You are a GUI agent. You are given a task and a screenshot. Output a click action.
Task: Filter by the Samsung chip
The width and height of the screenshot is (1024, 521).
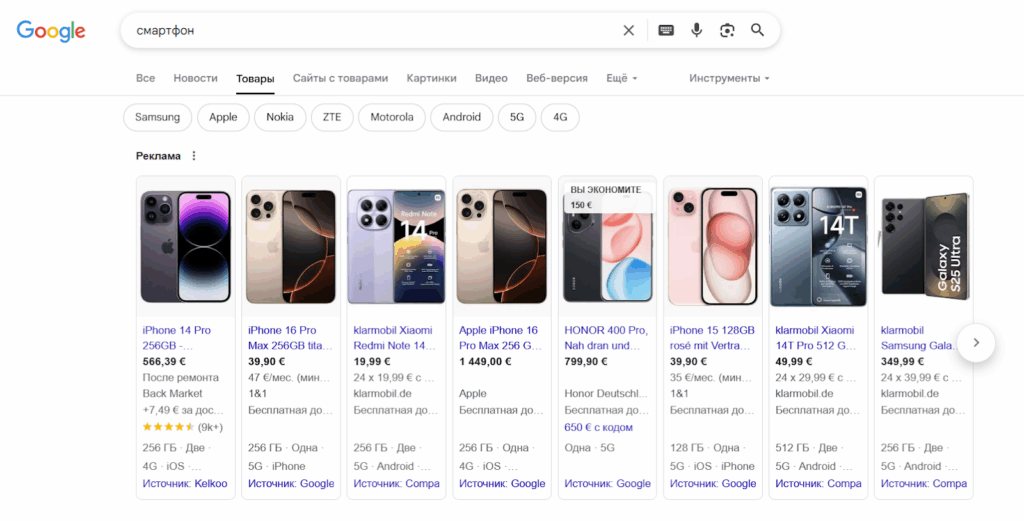(x=157, y=118)
